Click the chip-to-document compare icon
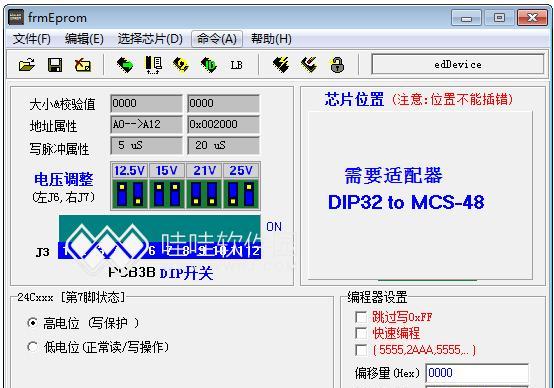554x388 pixels. click(153, 65)
